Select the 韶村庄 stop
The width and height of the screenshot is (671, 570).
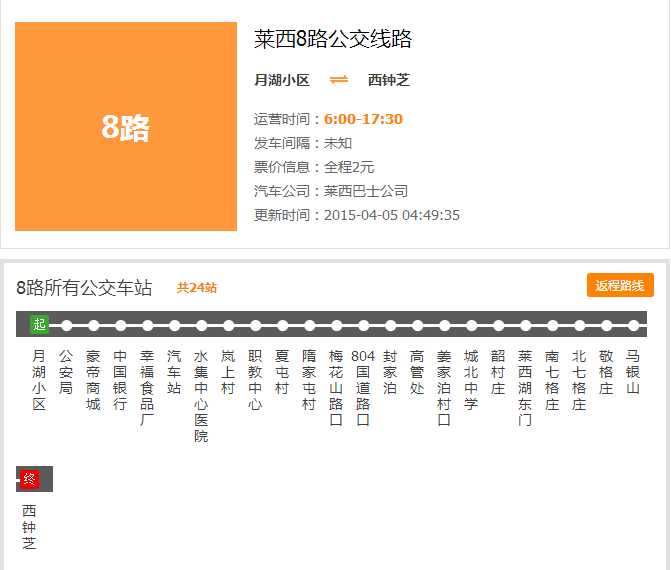498,372
